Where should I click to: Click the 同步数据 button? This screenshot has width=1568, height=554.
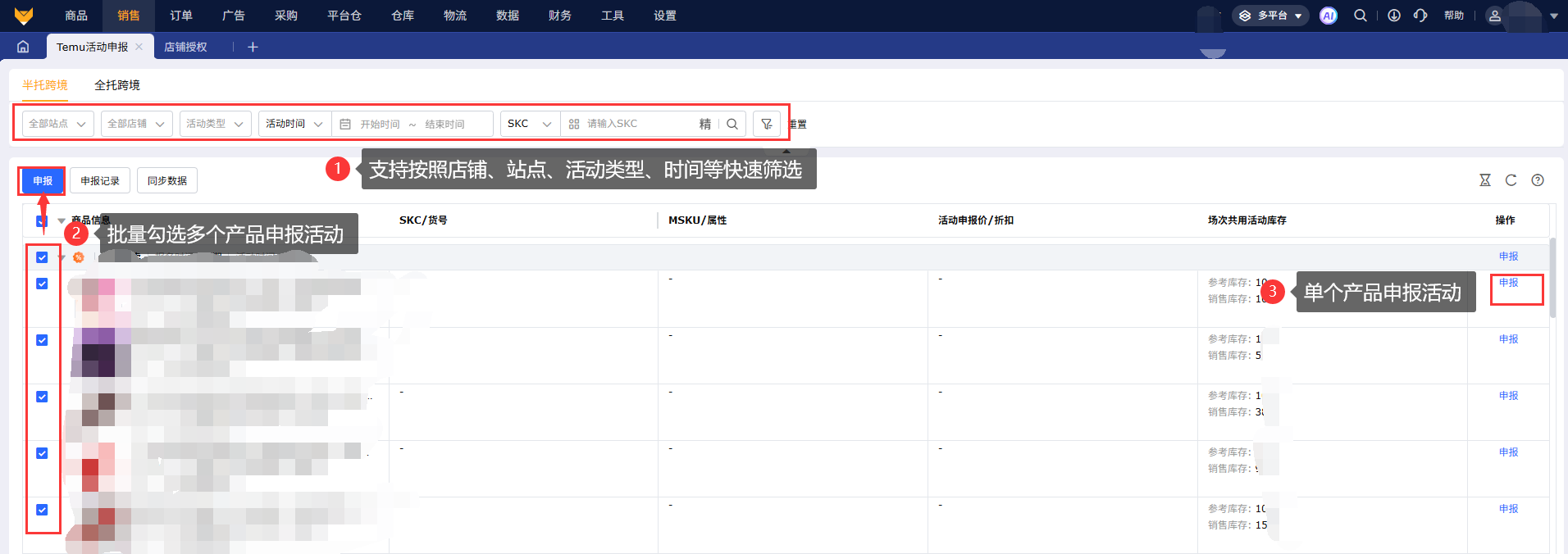167,180
